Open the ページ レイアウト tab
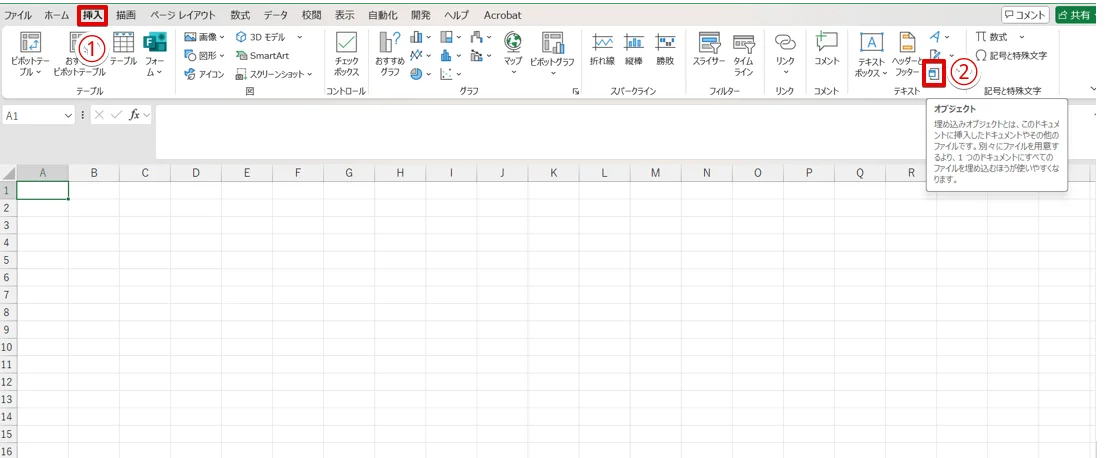The width and height of the screenshot is (1108, 458). pos(183,16)
